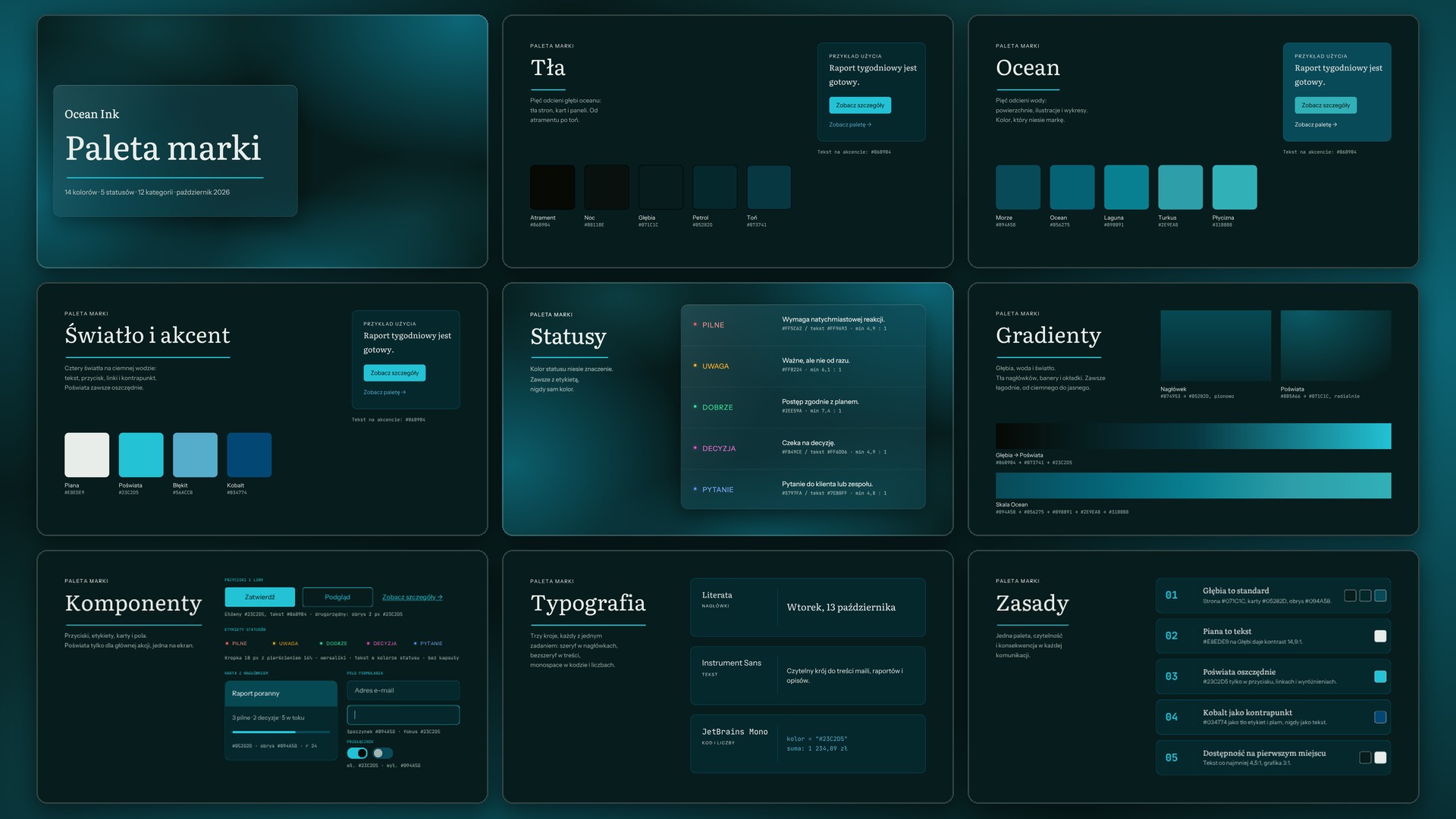This screenshot has height=819, width=1456.
Task: Select the Płycizna color swatch
Action: 1235,187
